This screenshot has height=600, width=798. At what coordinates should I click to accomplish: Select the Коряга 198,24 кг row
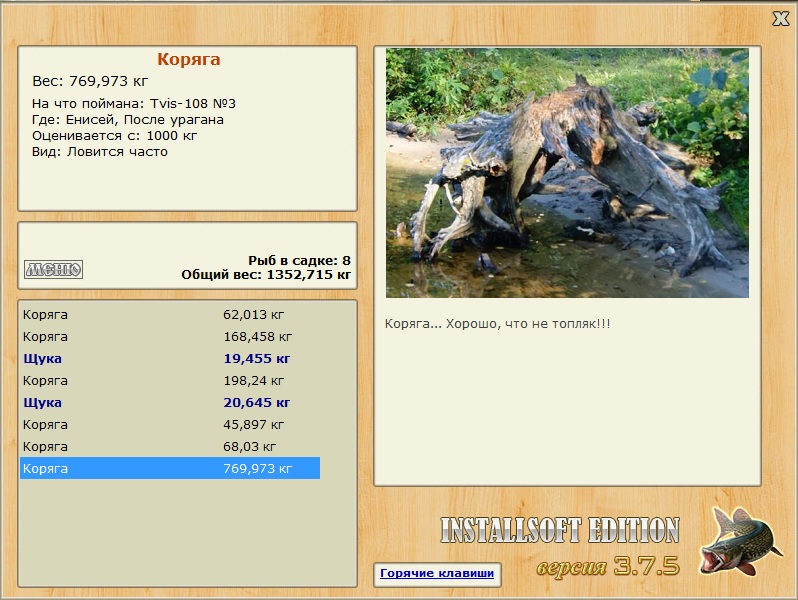[x=170, y=380]
